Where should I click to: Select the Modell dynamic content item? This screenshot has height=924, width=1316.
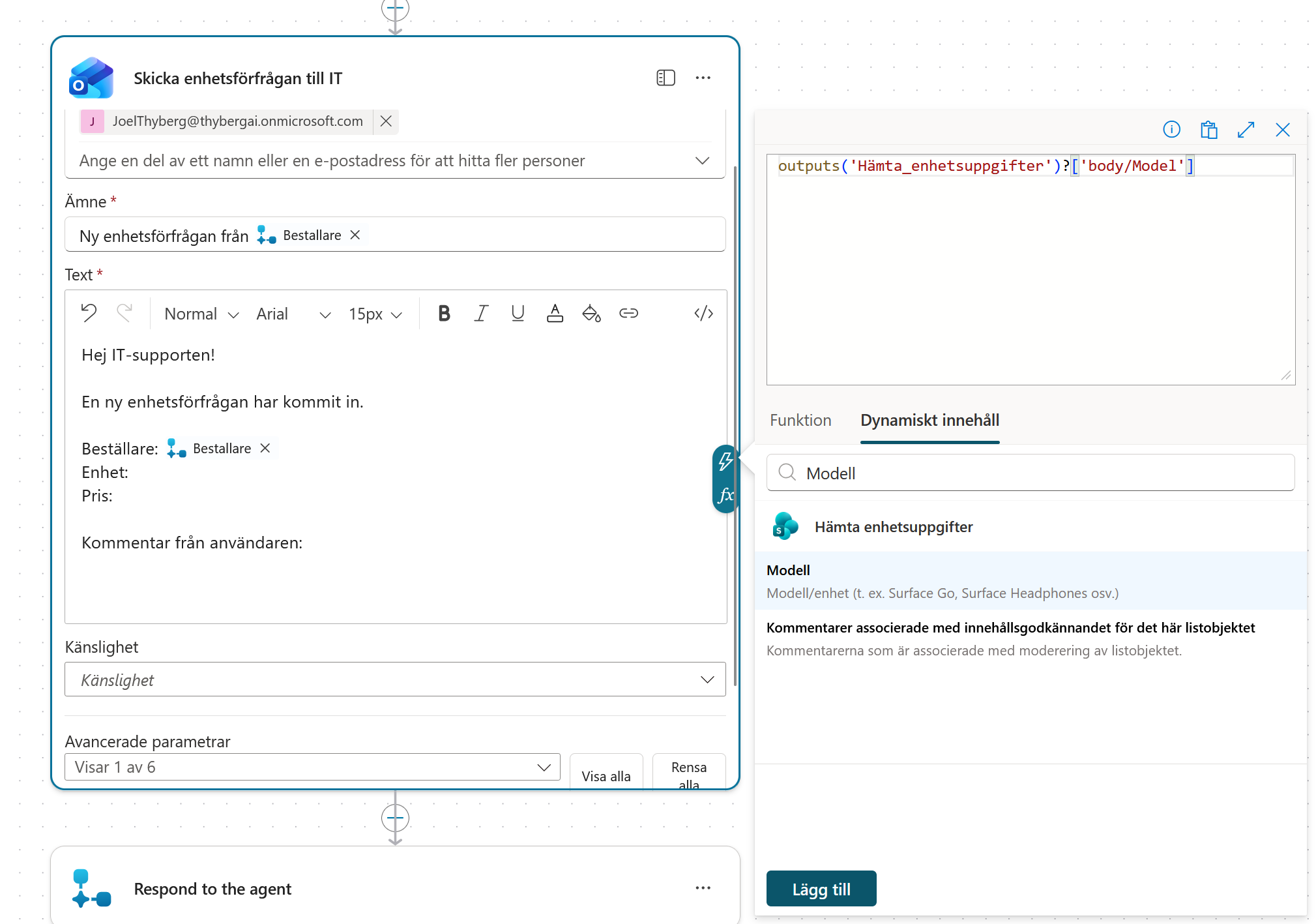click(1031, 581)
